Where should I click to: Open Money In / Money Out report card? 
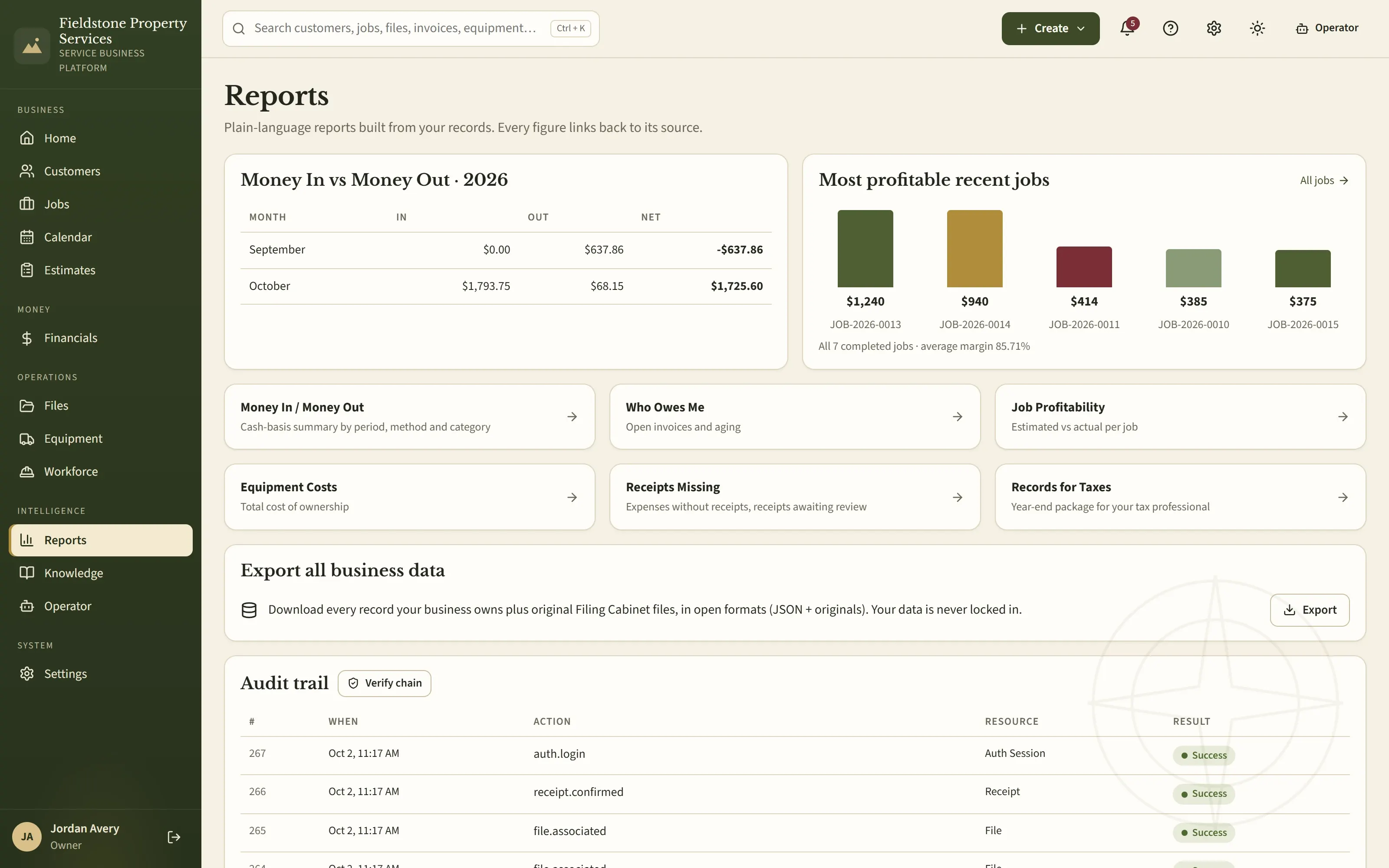(x=409, y=417)
